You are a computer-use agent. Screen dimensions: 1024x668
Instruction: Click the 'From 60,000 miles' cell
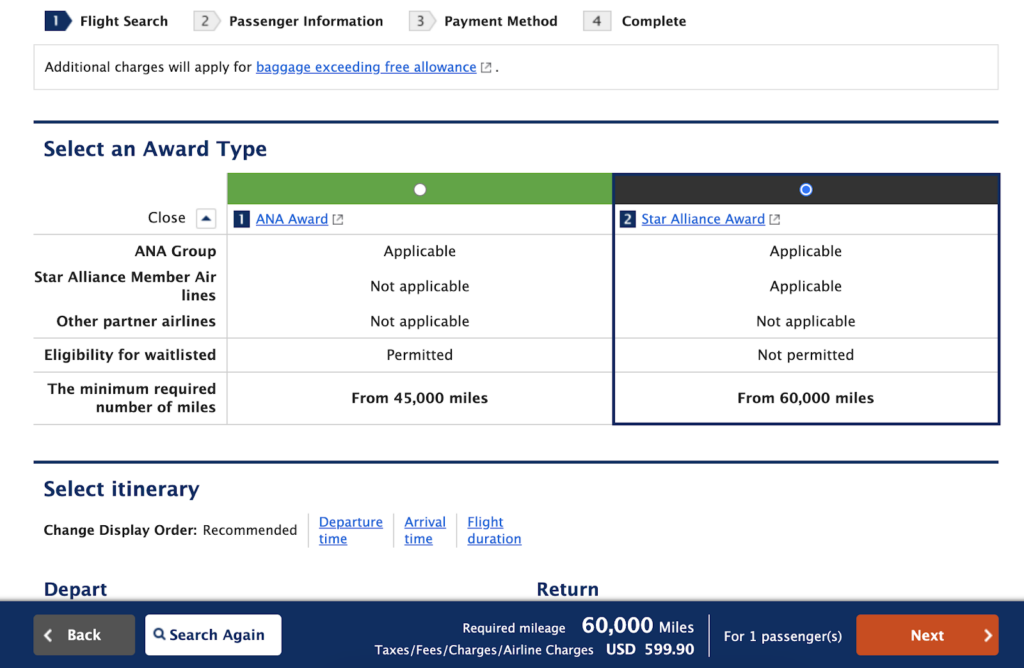pos(806,398)
